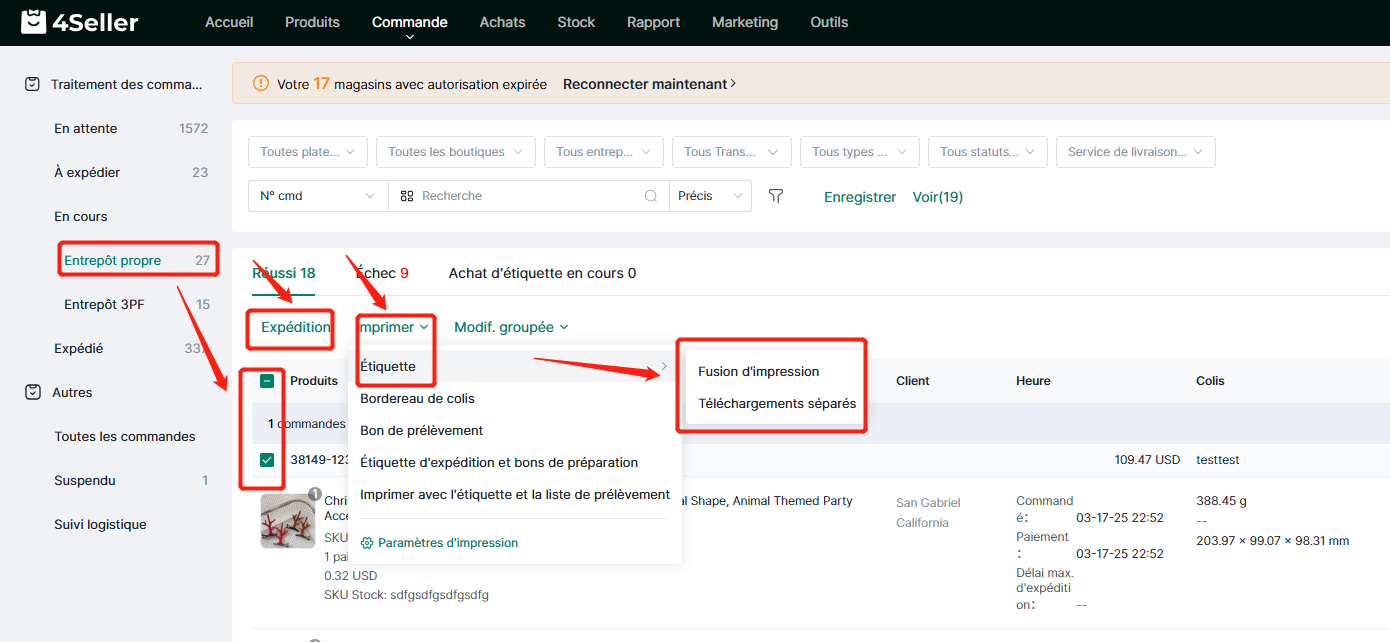Open the Tous types dropdown

(860, 152)
